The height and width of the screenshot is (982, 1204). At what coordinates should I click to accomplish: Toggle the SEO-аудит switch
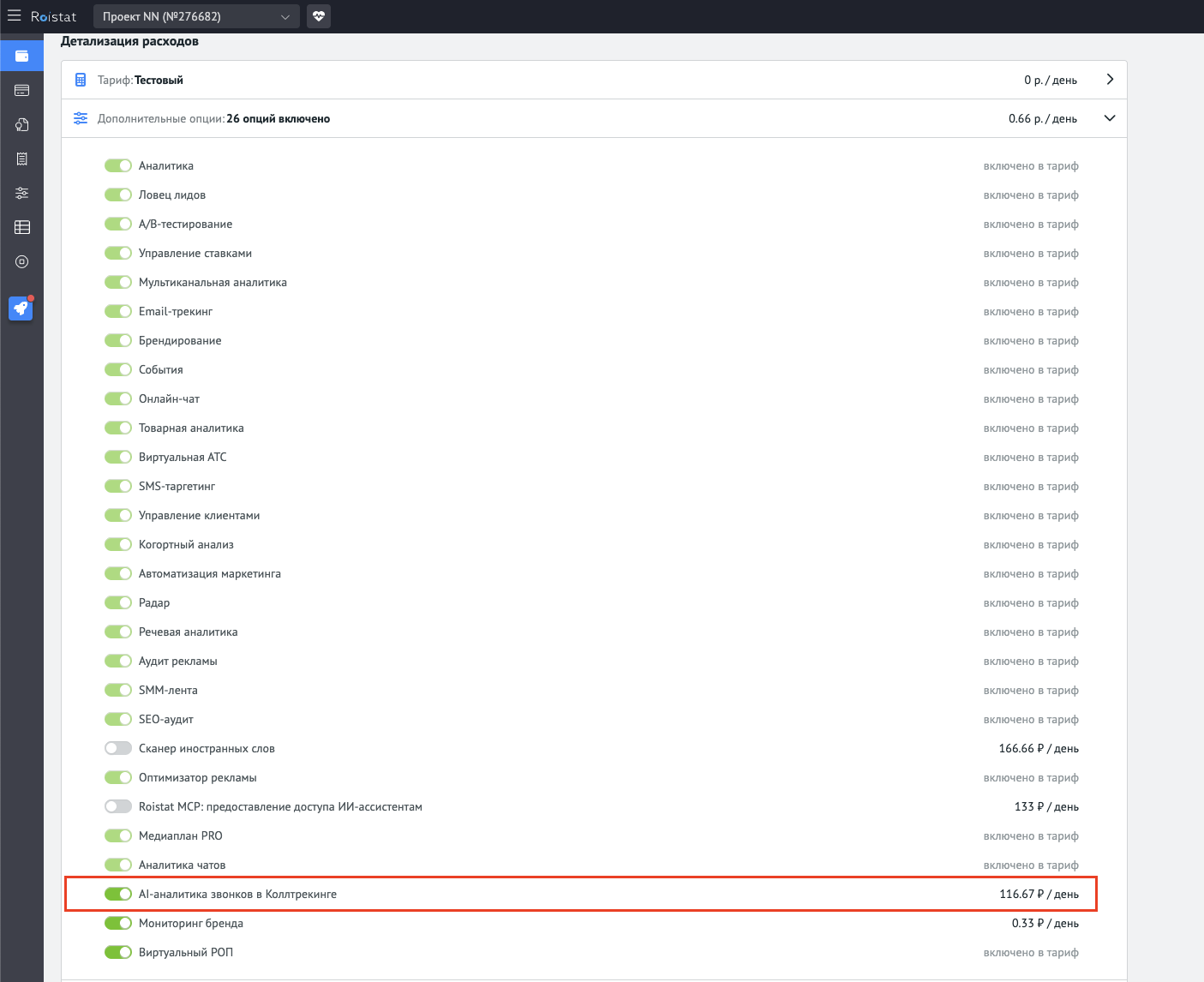coord(118,719)
